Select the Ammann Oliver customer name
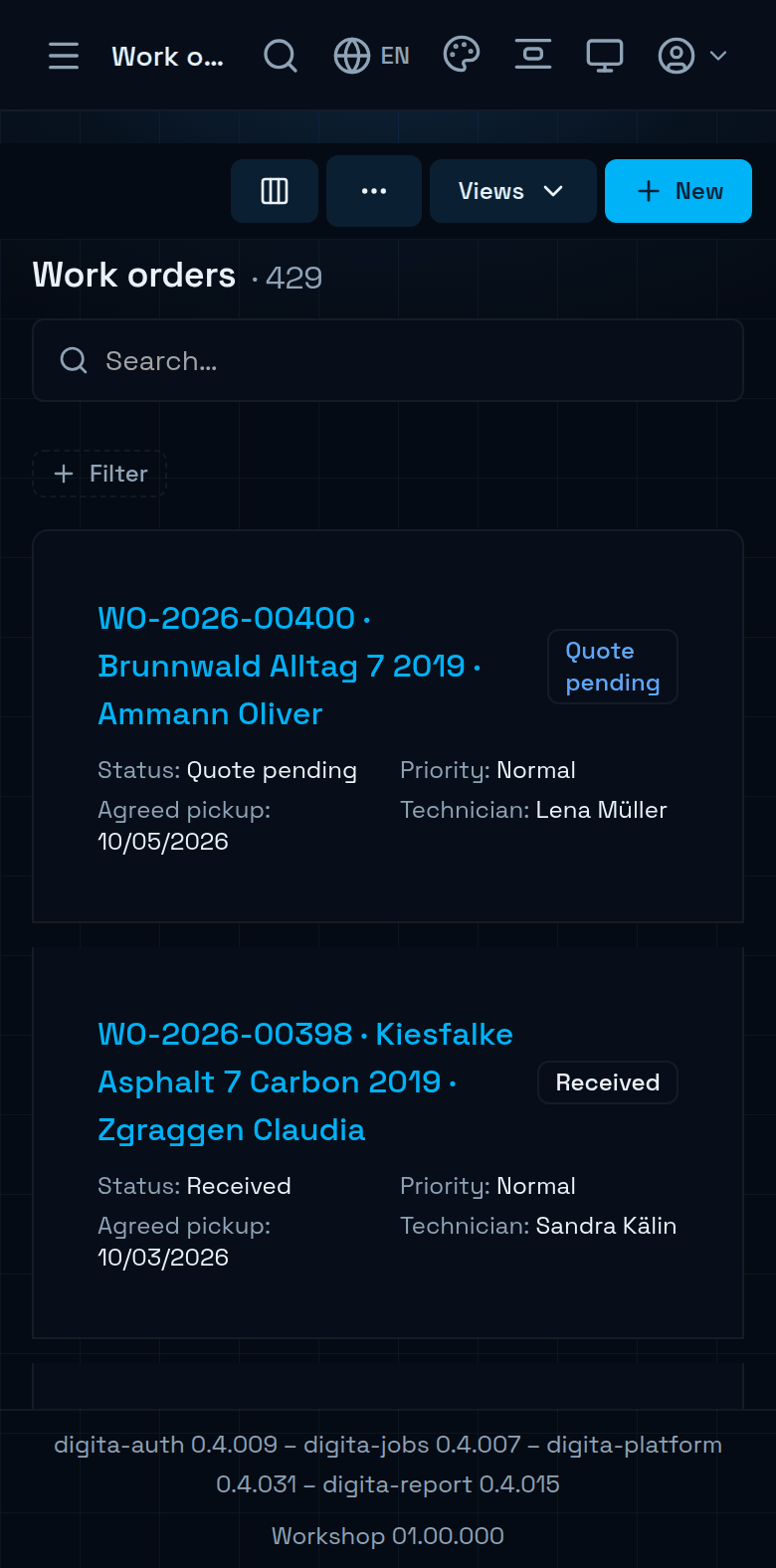This screenshot has height=1568, width=776. (210, 713)
